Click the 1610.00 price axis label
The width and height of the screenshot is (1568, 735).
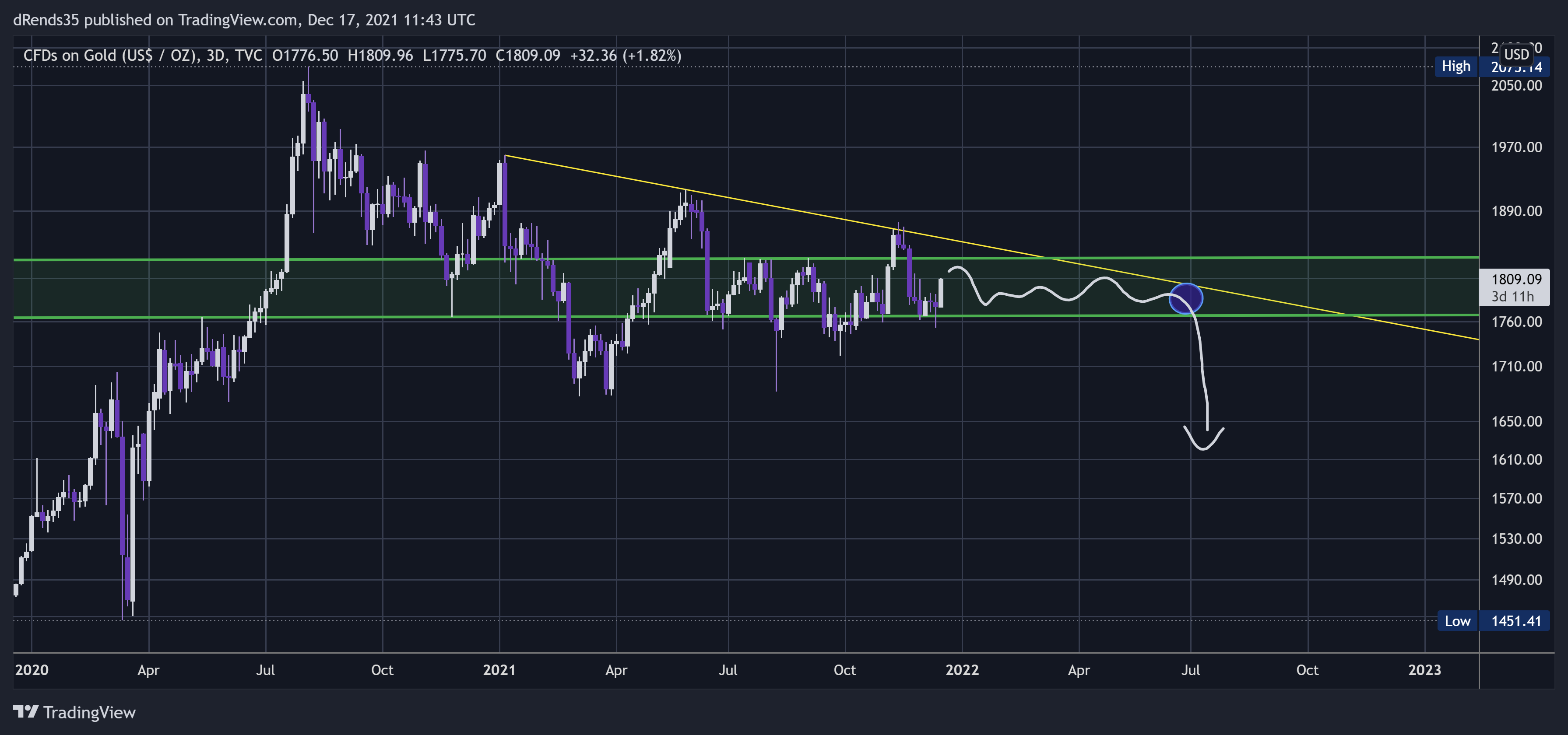click(x=1516, y=459)
